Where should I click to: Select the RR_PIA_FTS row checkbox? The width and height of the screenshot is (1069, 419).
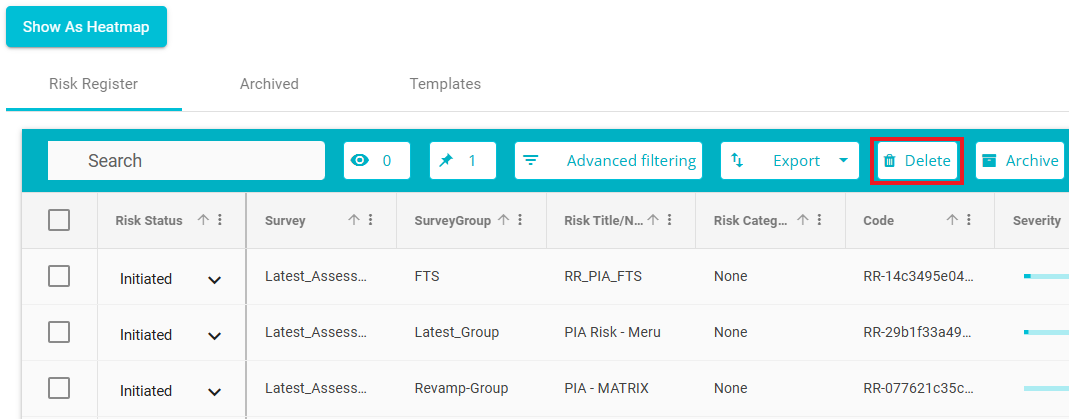click(59, 277)
